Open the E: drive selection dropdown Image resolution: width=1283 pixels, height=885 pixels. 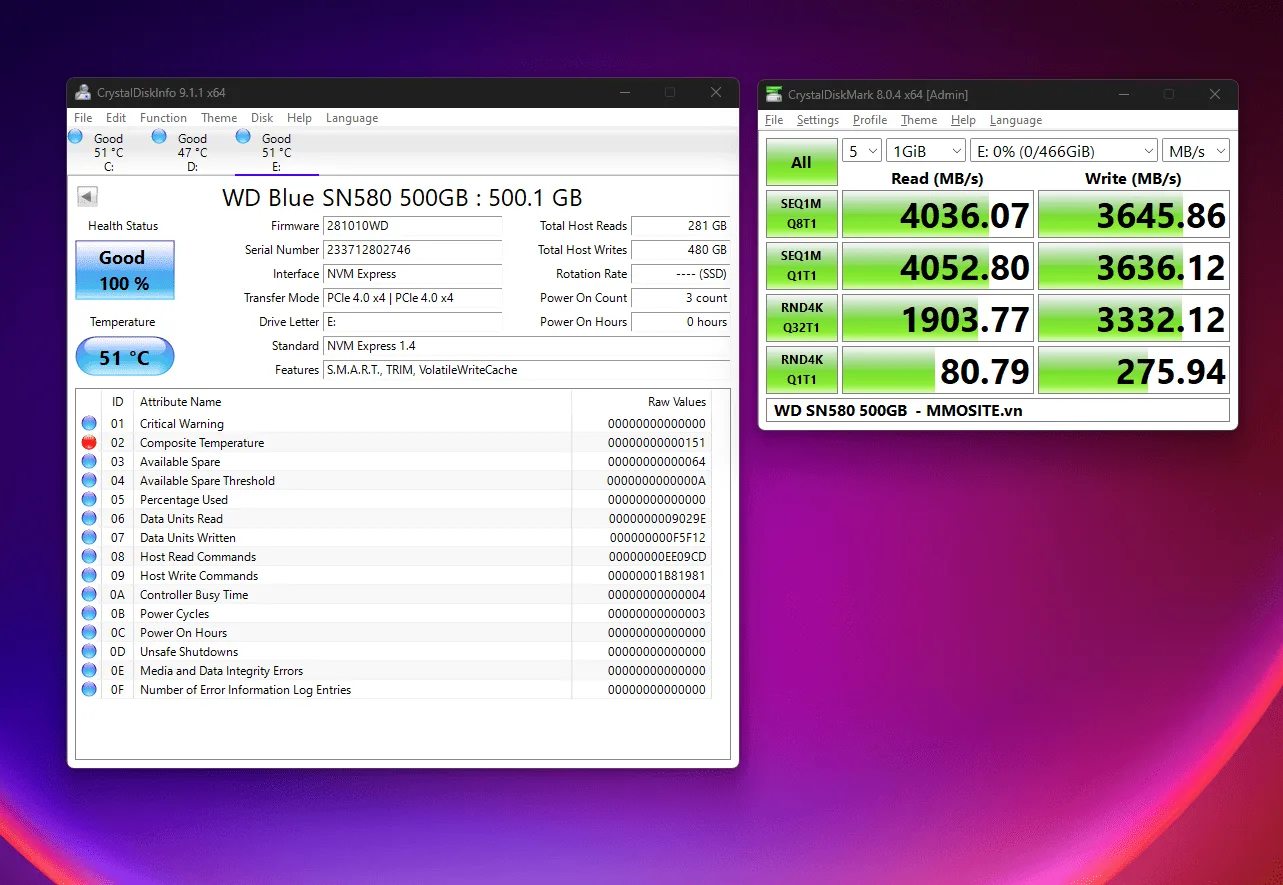coord(1063,151)
